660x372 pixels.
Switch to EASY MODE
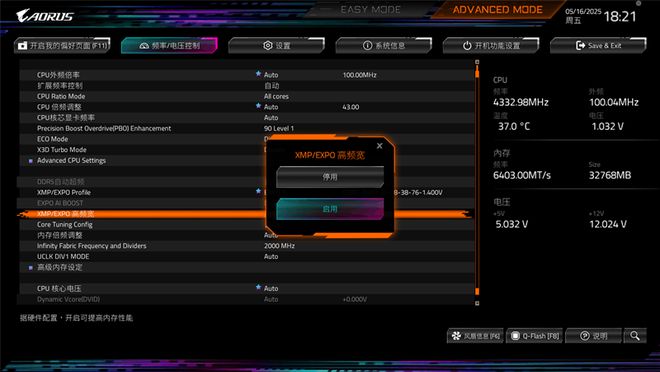[370, 10]
